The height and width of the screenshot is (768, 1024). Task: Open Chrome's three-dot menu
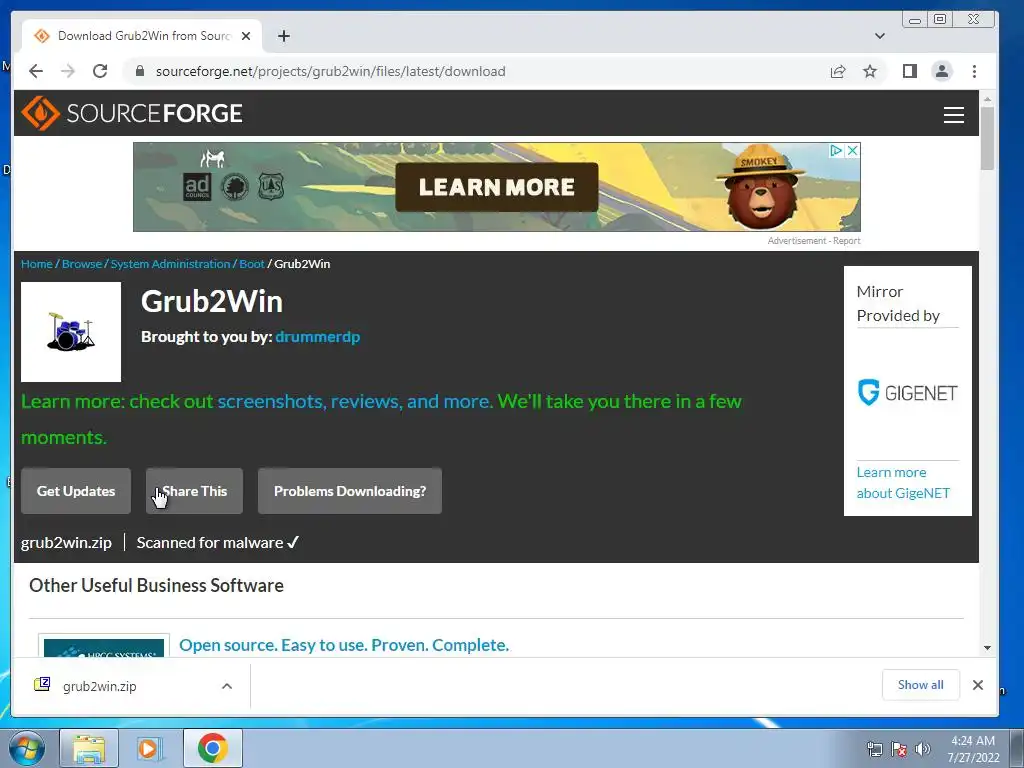point(974,71)
